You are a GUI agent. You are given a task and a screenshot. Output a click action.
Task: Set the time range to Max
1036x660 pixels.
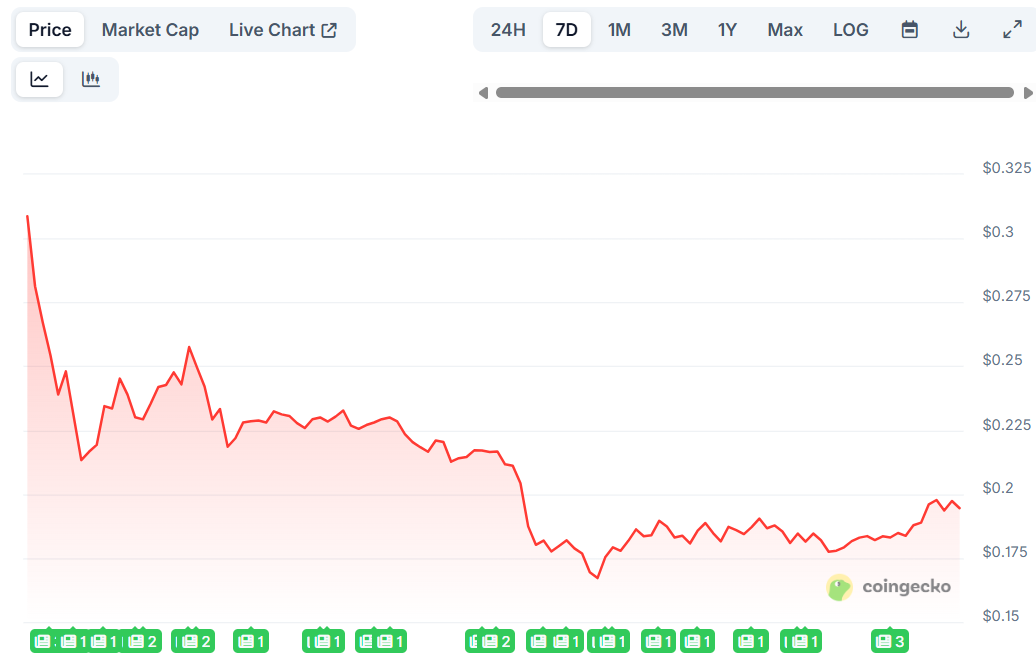point(785,30)
